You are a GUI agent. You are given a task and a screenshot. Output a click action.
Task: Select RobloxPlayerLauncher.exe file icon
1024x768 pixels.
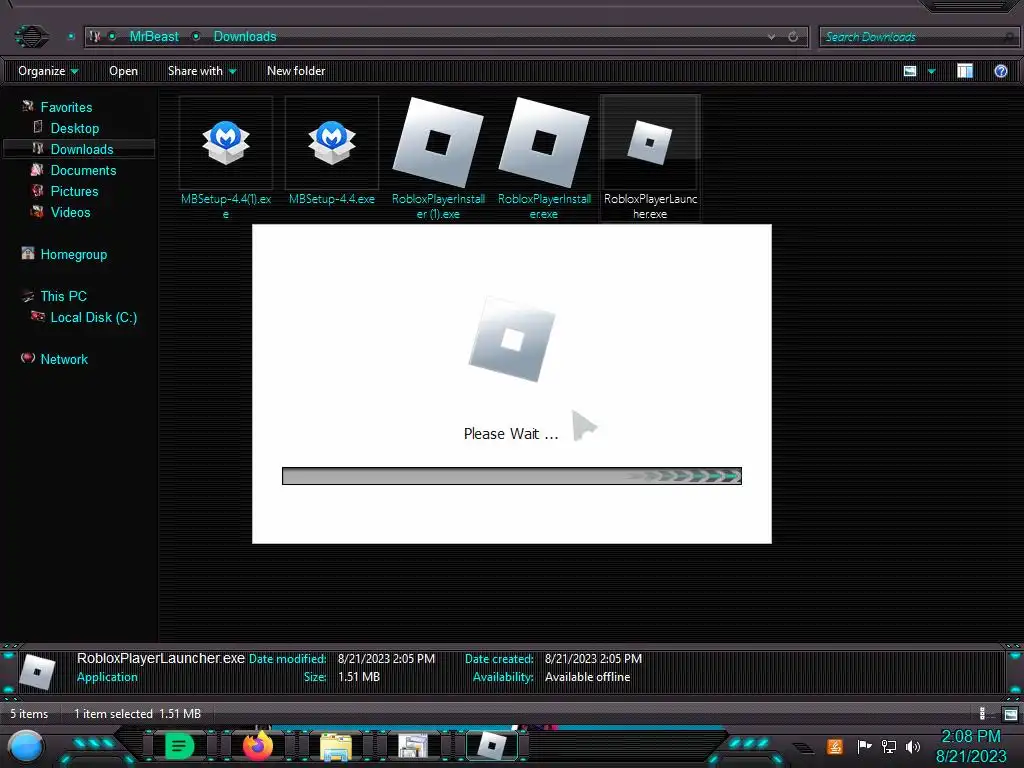pyautogui.click(x=650, y=142)
